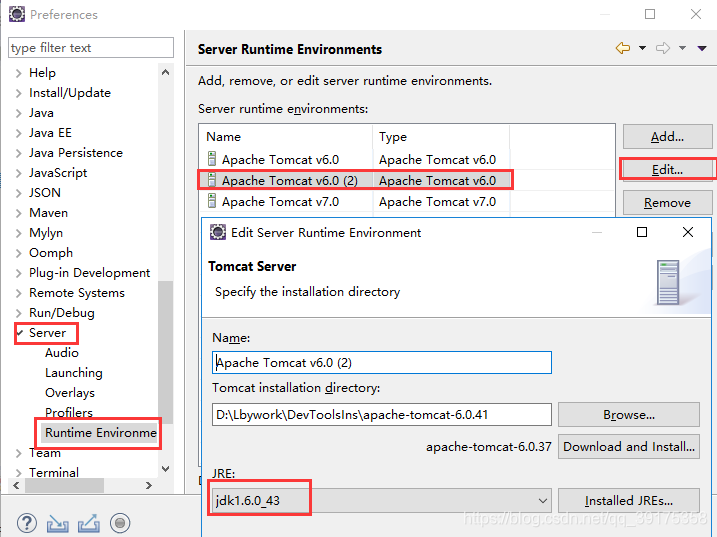Expand the Java tree node
The width and height of the screenshot is (717, 537).
pos(19,113)
